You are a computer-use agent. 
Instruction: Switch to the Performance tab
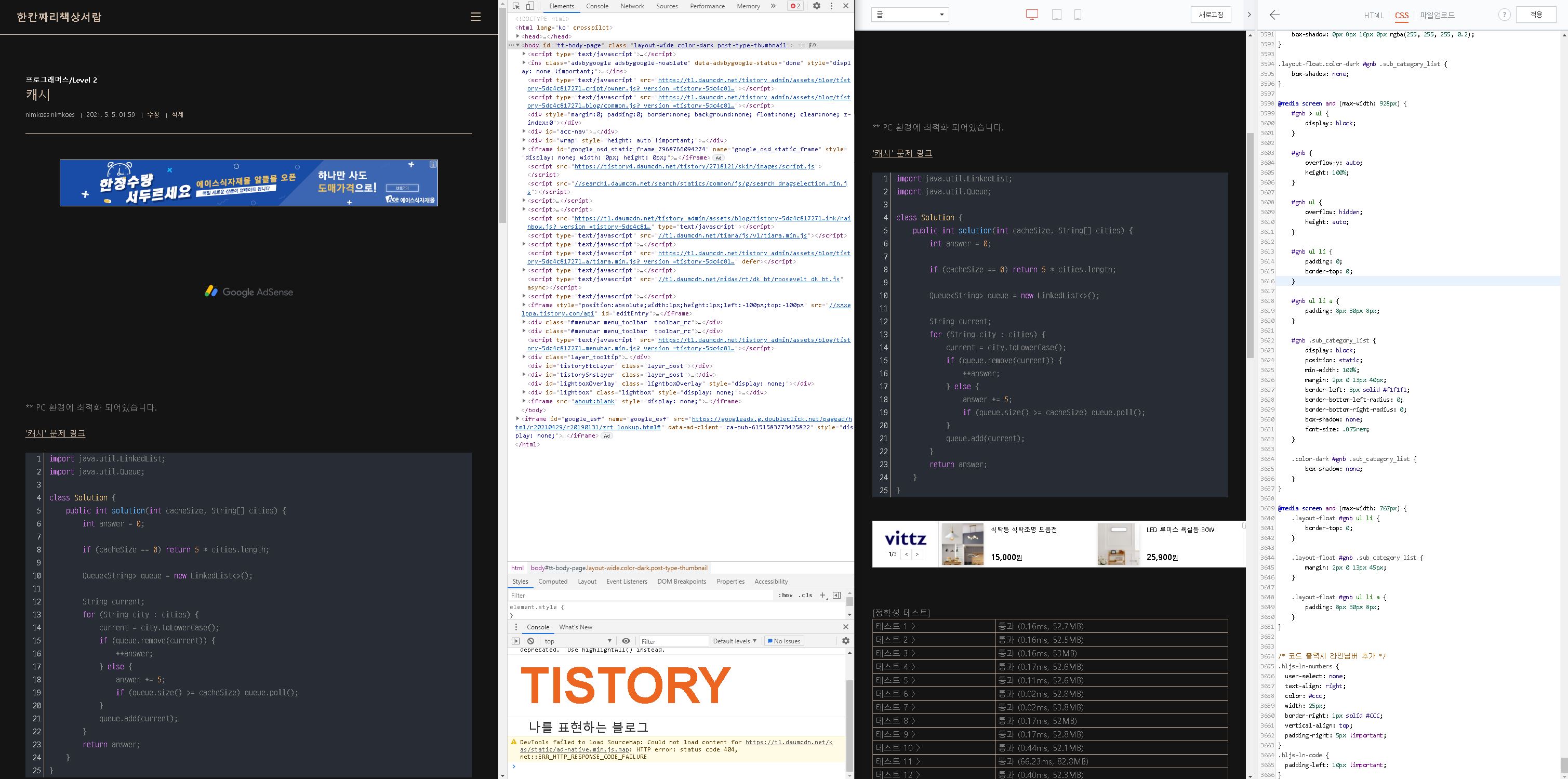tap(707, 6)
